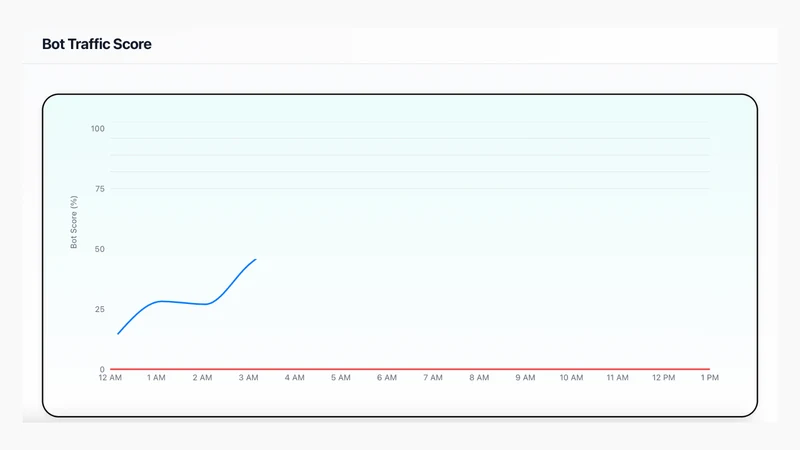Click the 8 AM x-axis label
Image resolution: width=800 pixels, height=450 pixels.
click(x=479, y=378)
